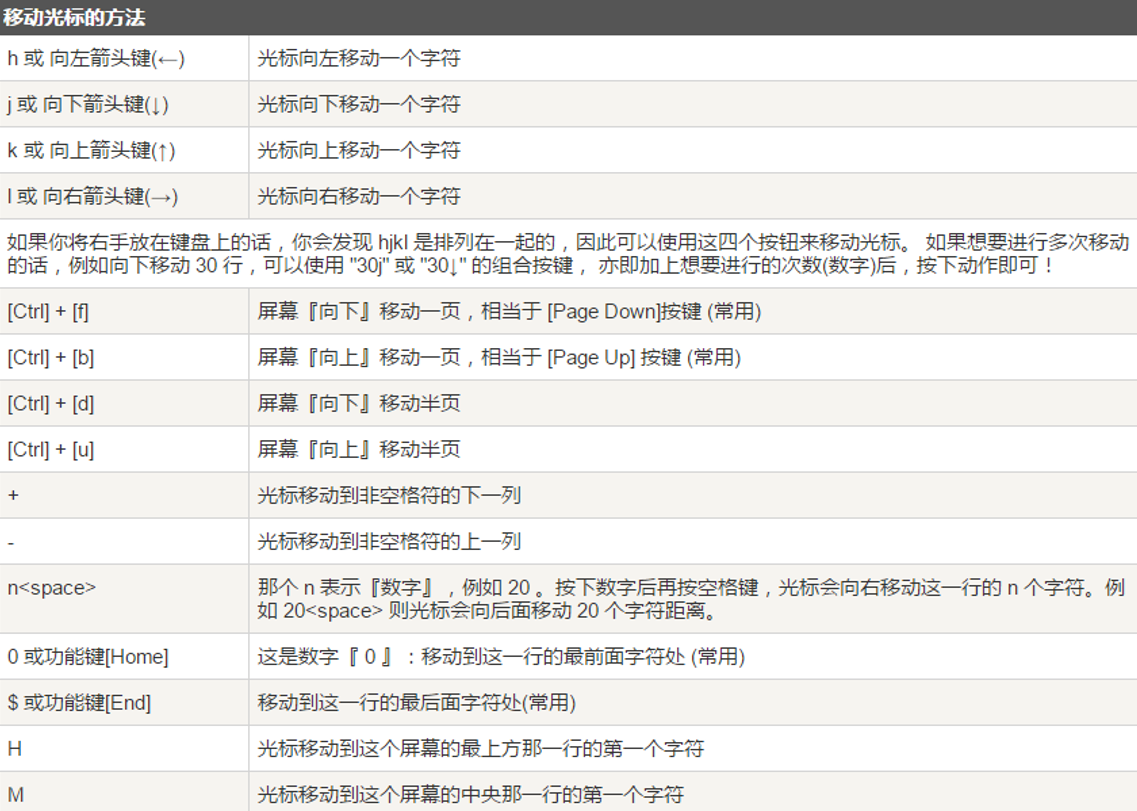Click '最上方那一行的第一个字符' description
This screenshot has height=811, width=1137.
coord(481,749)
